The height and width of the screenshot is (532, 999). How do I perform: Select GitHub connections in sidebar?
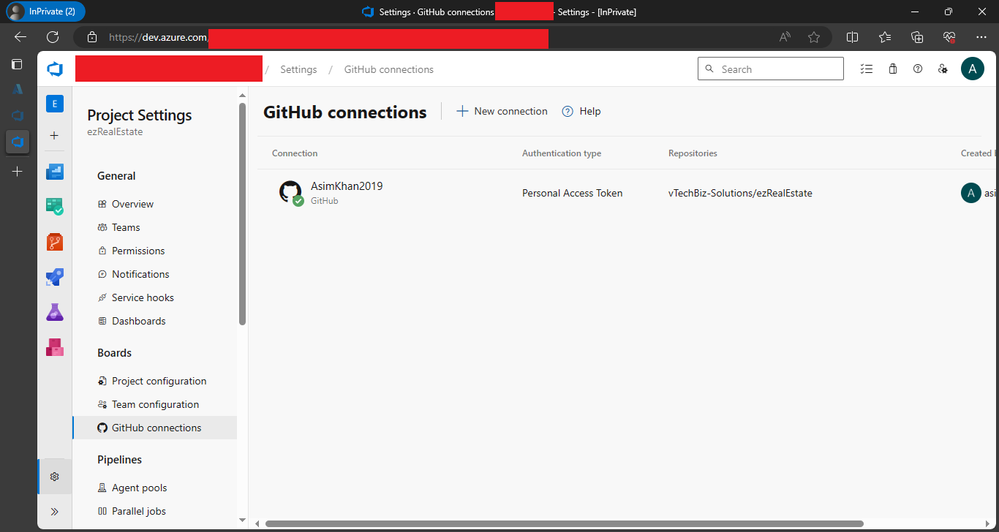[x=155, y=428]
